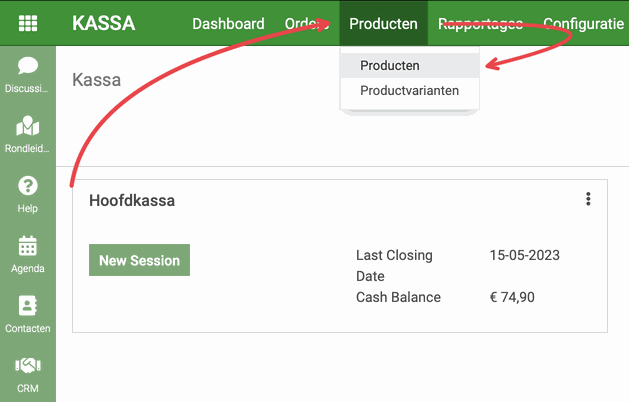
Task: Click the Kassa breadcrumb heading
Action: pyautogui.click(x=97, y=80)
